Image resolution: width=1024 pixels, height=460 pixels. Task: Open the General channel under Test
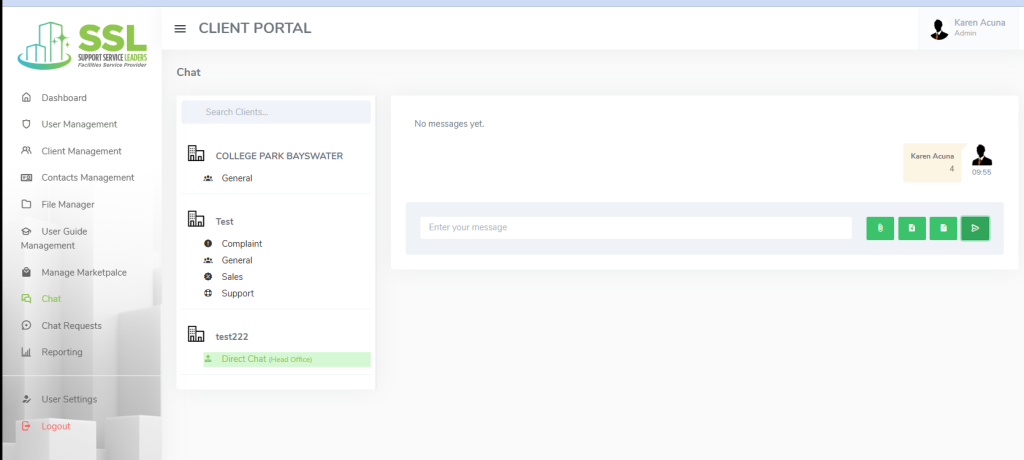click(236, 260)
